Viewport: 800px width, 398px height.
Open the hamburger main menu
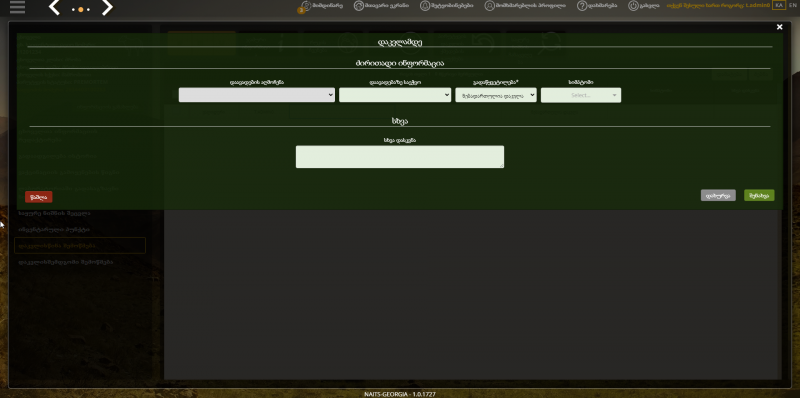(17, 7)
